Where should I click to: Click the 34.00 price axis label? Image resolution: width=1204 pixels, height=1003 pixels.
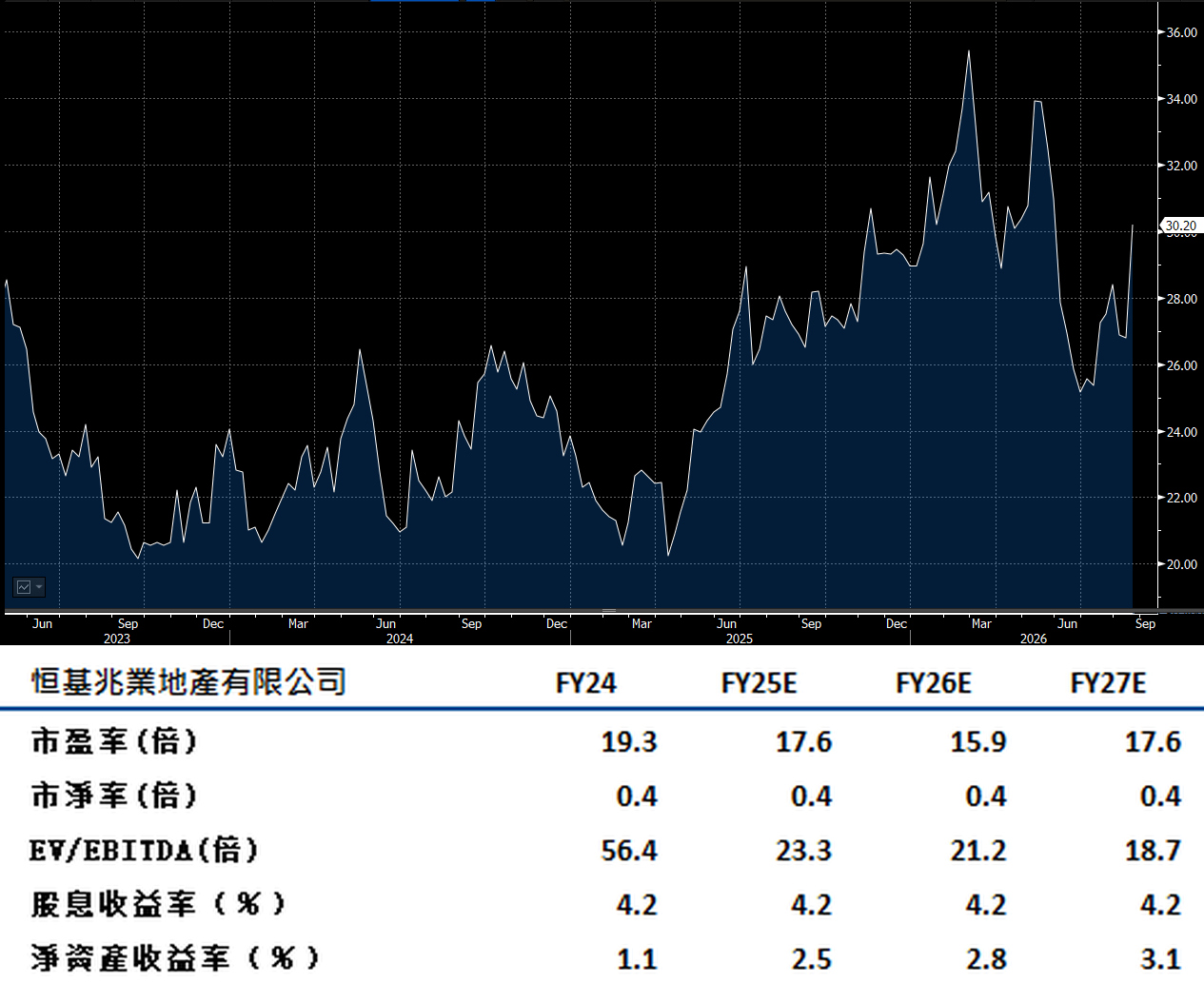1182,99
